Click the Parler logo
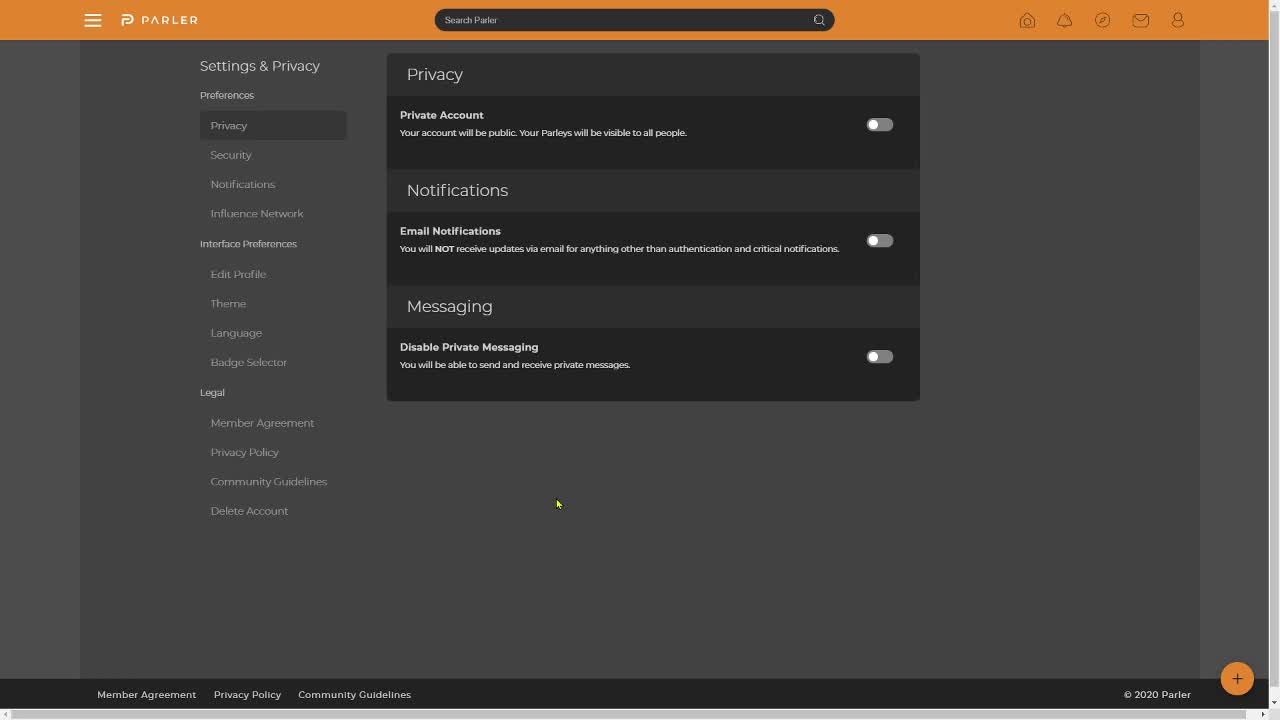1280x720 pixels. pyautogui.click(x=159, y=20)
